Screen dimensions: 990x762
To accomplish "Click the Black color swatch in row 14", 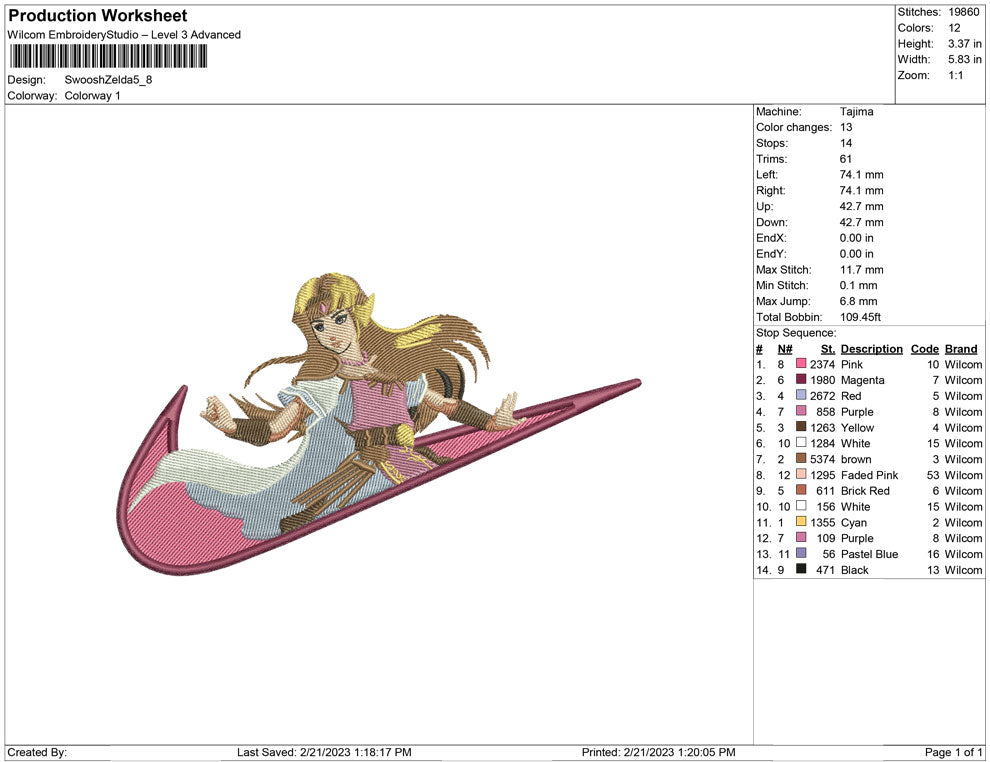I will pyautogui.click(x=801, y=569).
